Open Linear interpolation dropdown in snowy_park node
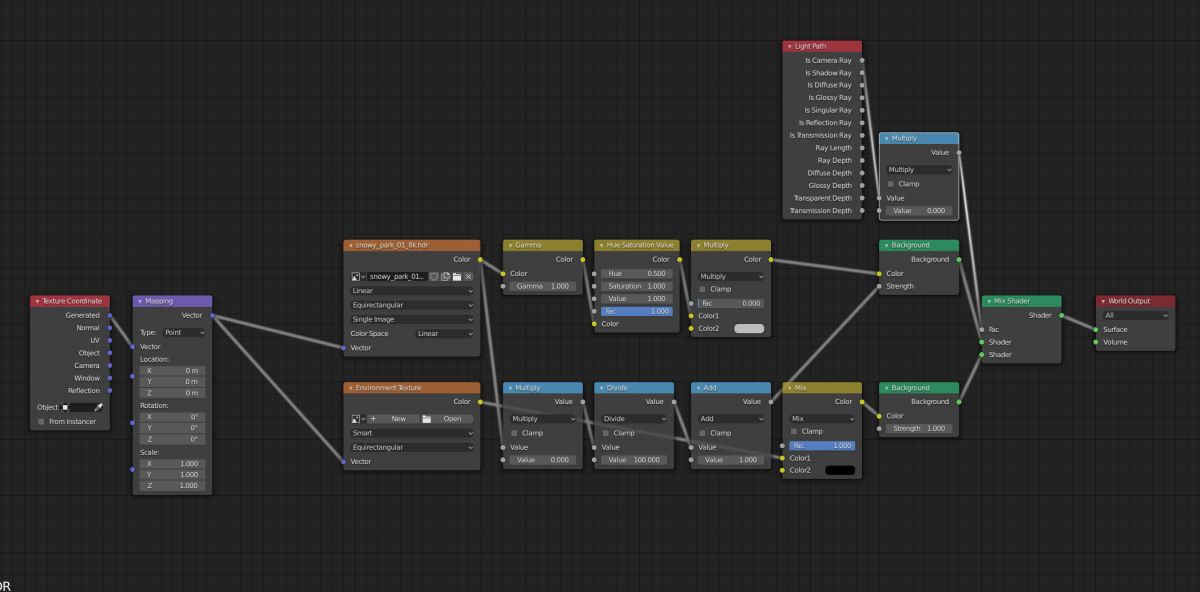 [412, 291]
